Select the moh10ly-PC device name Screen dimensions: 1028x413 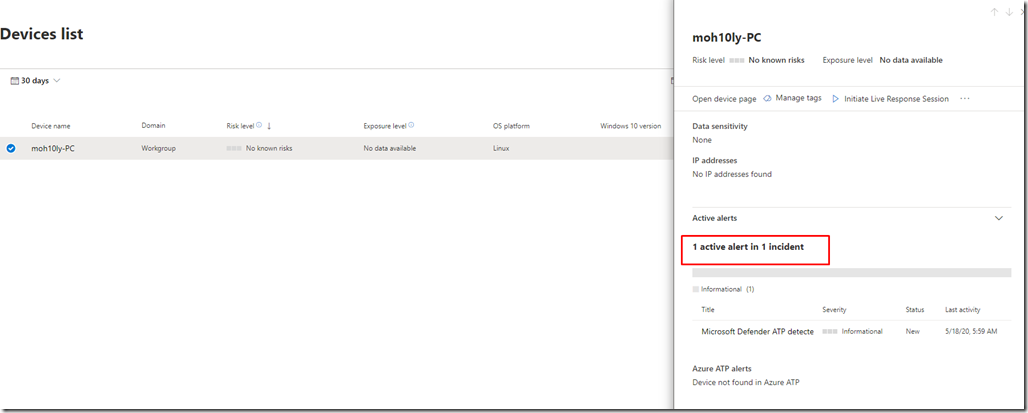coord(53,148)
